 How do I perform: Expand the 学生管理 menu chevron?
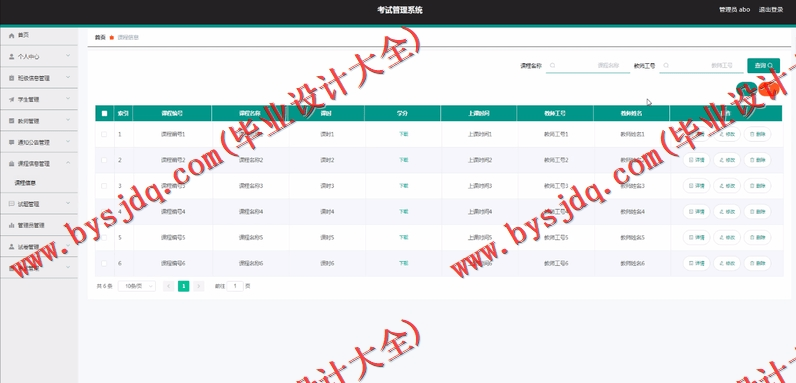pos(68,99)
